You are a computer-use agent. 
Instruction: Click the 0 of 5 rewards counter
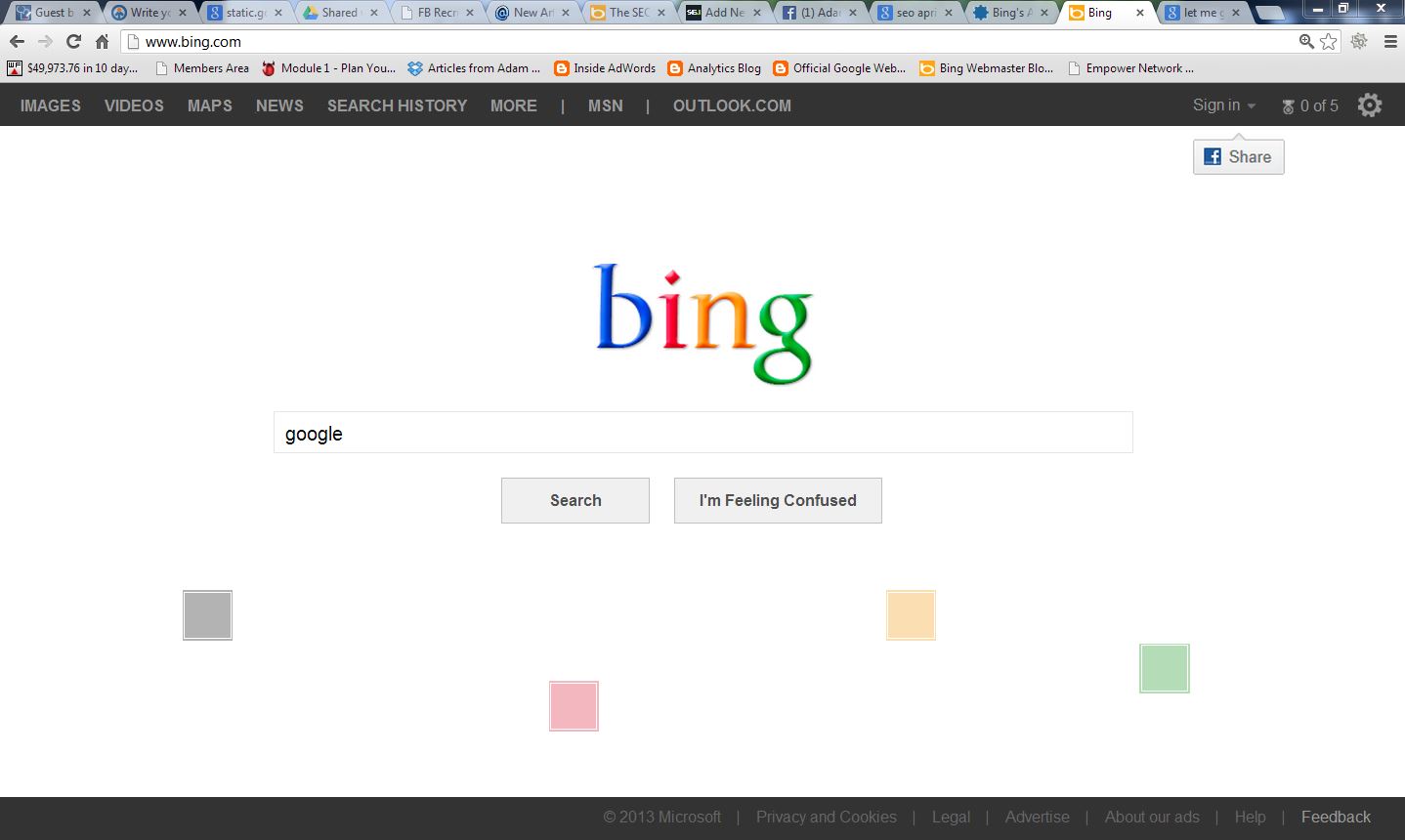tap(1319, 105)
